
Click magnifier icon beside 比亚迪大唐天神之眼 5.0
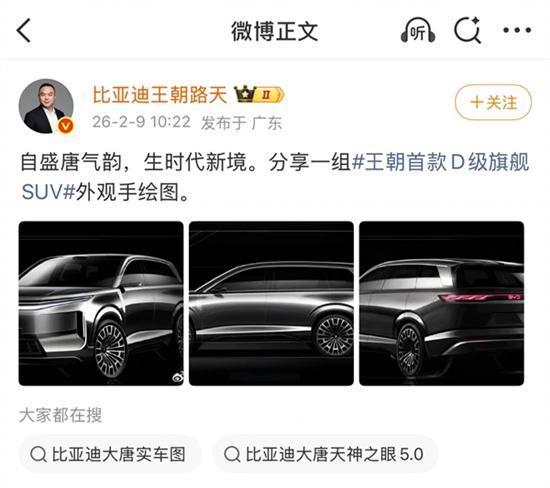click(x=232, y=454)
